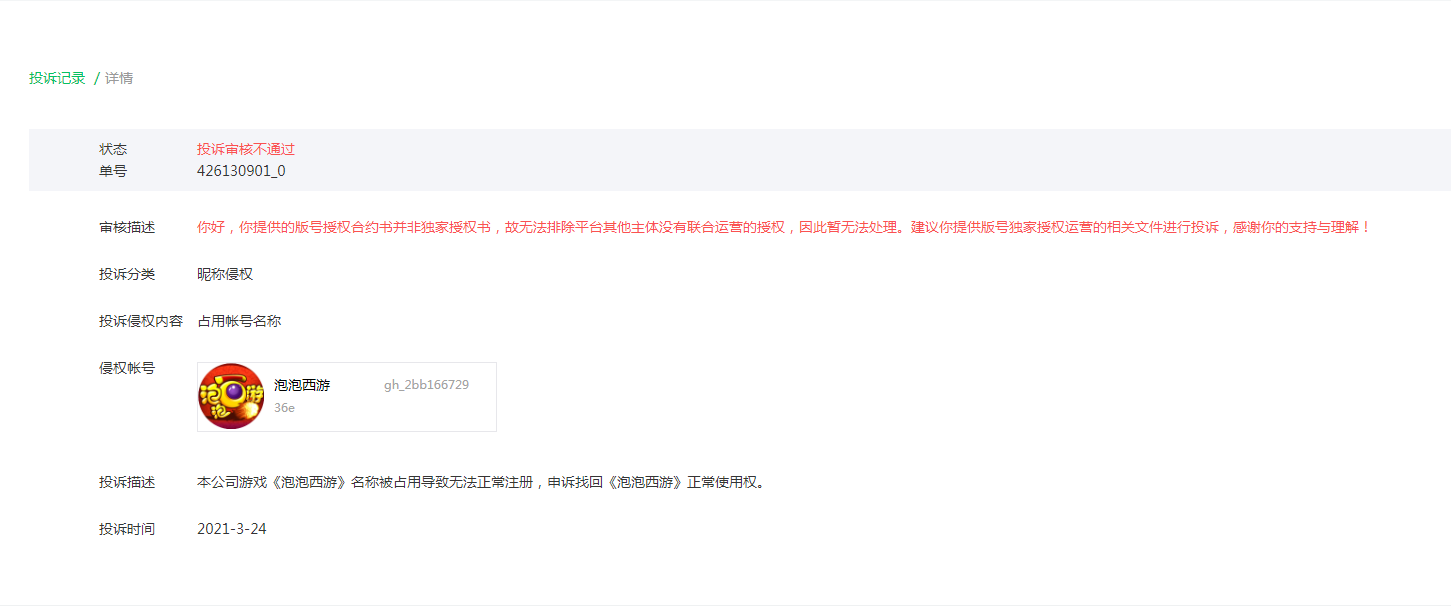This screenshot has height=606, width=1451.
Task: Click the 昵称侵权 complaint category value
Action: (x=225, y=274)
